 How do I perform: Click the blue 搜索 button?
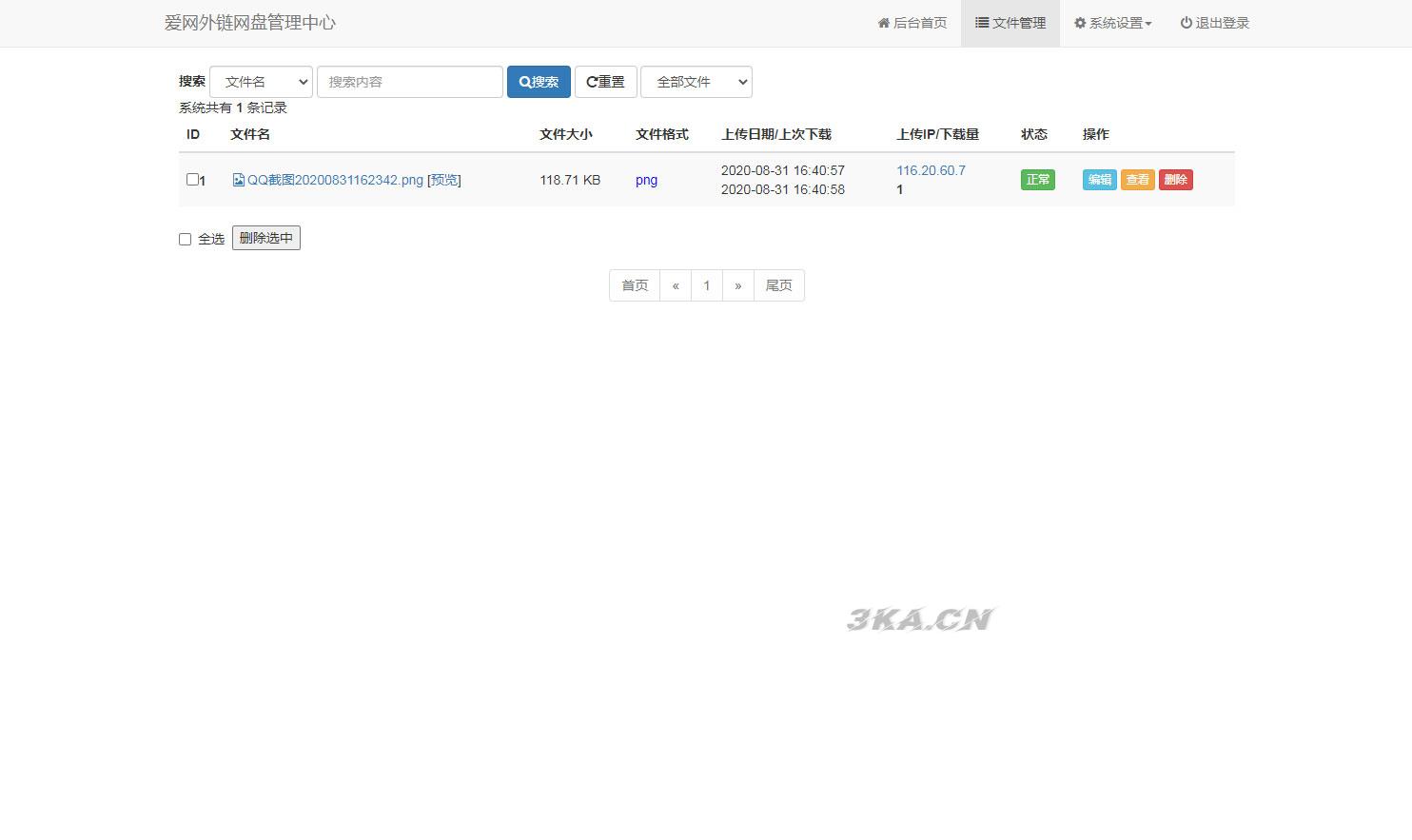pyautogui.click(x=539, y=82)
